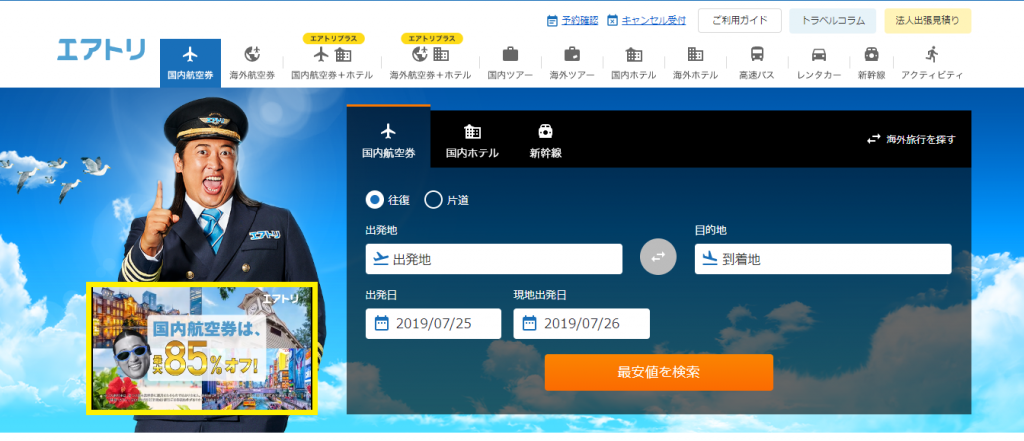
Task: Switch to the 国内ホテル search tab
Action: tap(472, 140)
